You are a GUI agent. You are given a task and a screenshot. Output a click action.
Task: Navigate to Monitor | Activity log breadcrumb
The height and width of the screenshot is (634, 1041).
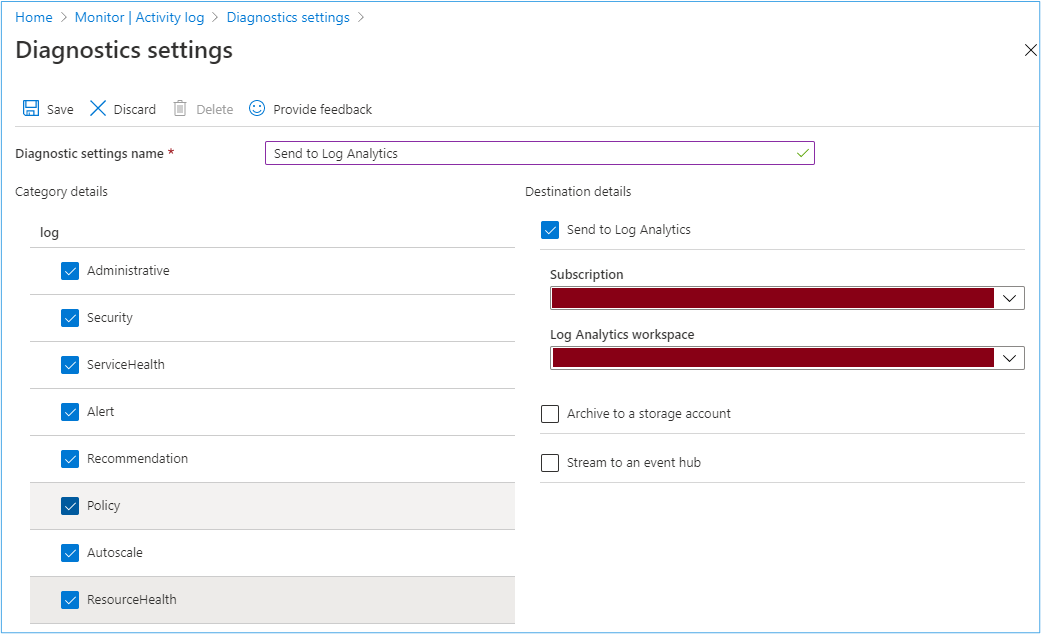point(139,17)
